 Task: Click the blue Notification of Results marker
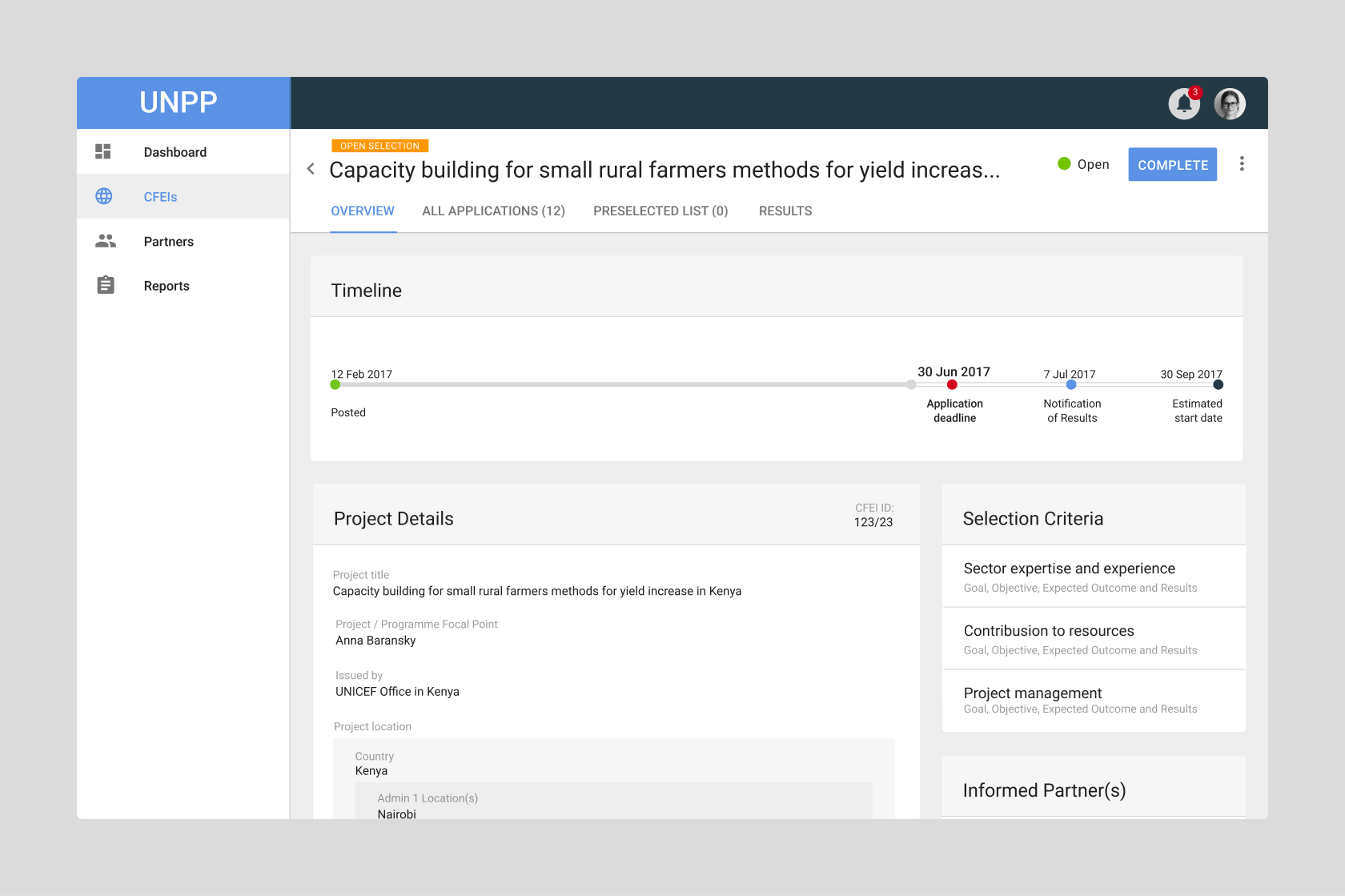(x=1071, y=384)
